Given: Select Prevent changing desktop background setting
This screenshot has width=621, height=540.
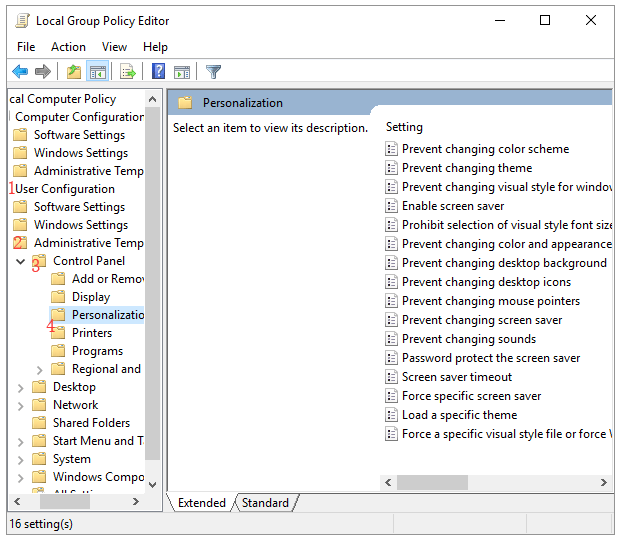Looking at the screenshot, I should 504,263.
